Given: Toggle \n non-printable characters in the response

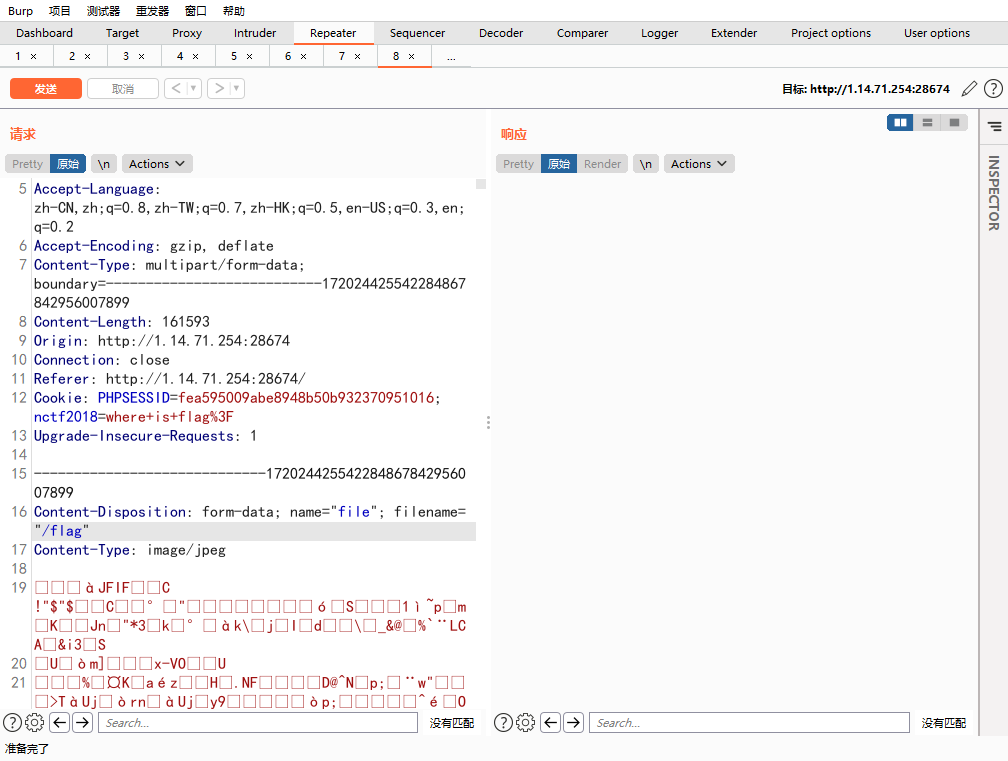Looking at the screenshot, I should point(646,164).
